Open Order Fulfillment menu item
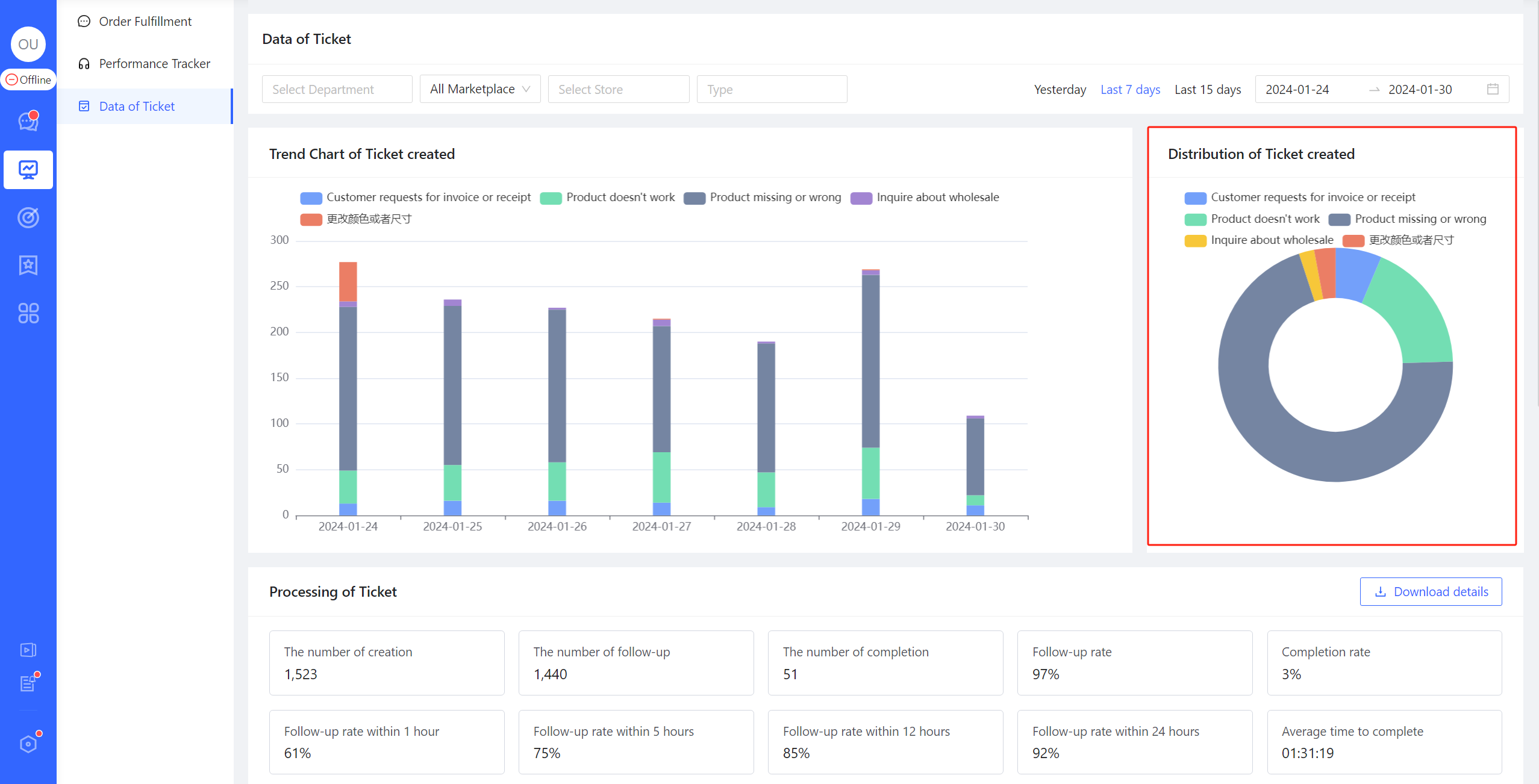Screen dimensions: 1539x784 [145, 22]
